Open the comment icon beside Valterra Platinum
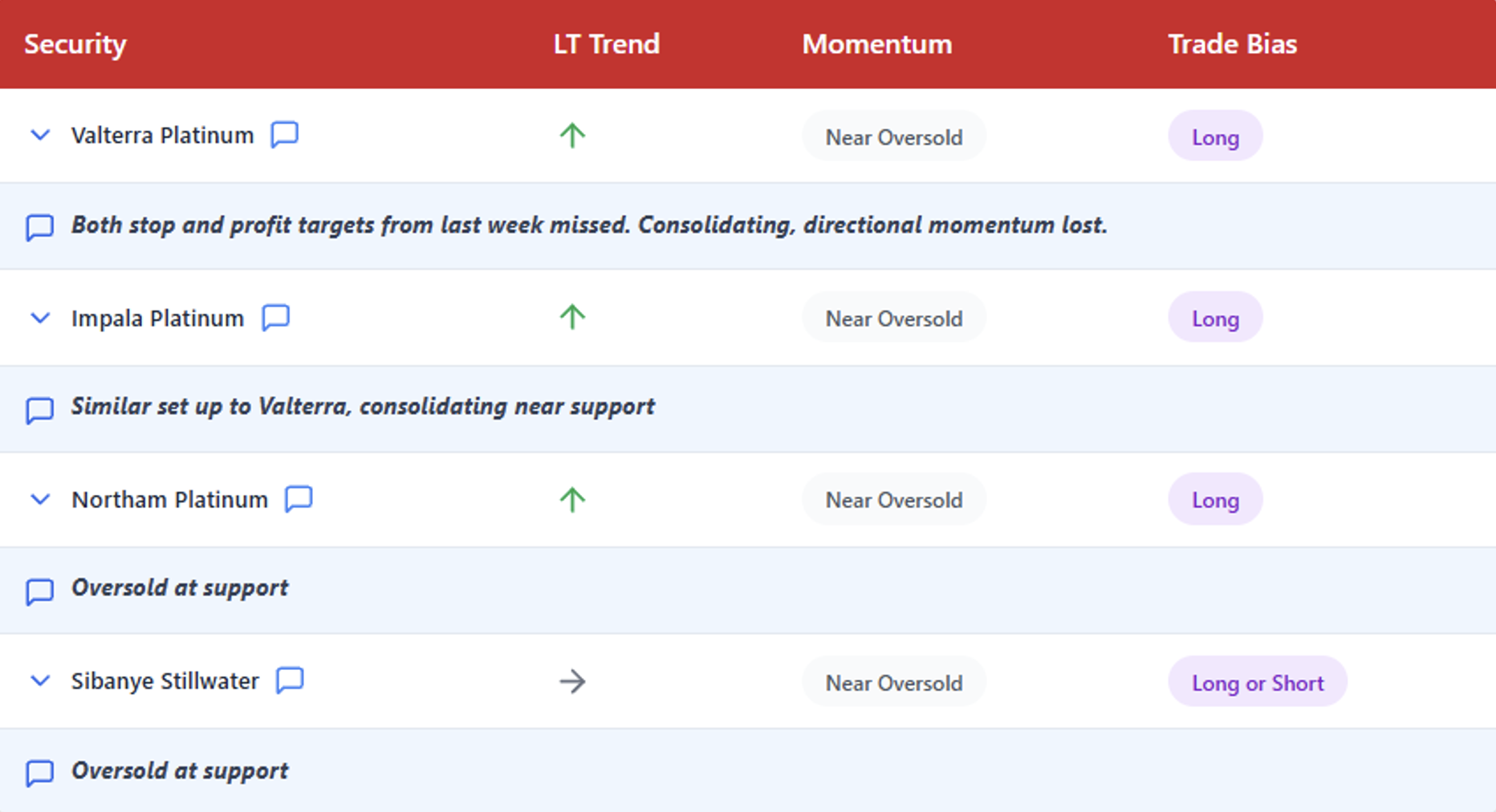Viewport: 1496px width, 812px height. click(x=285, y=135)
